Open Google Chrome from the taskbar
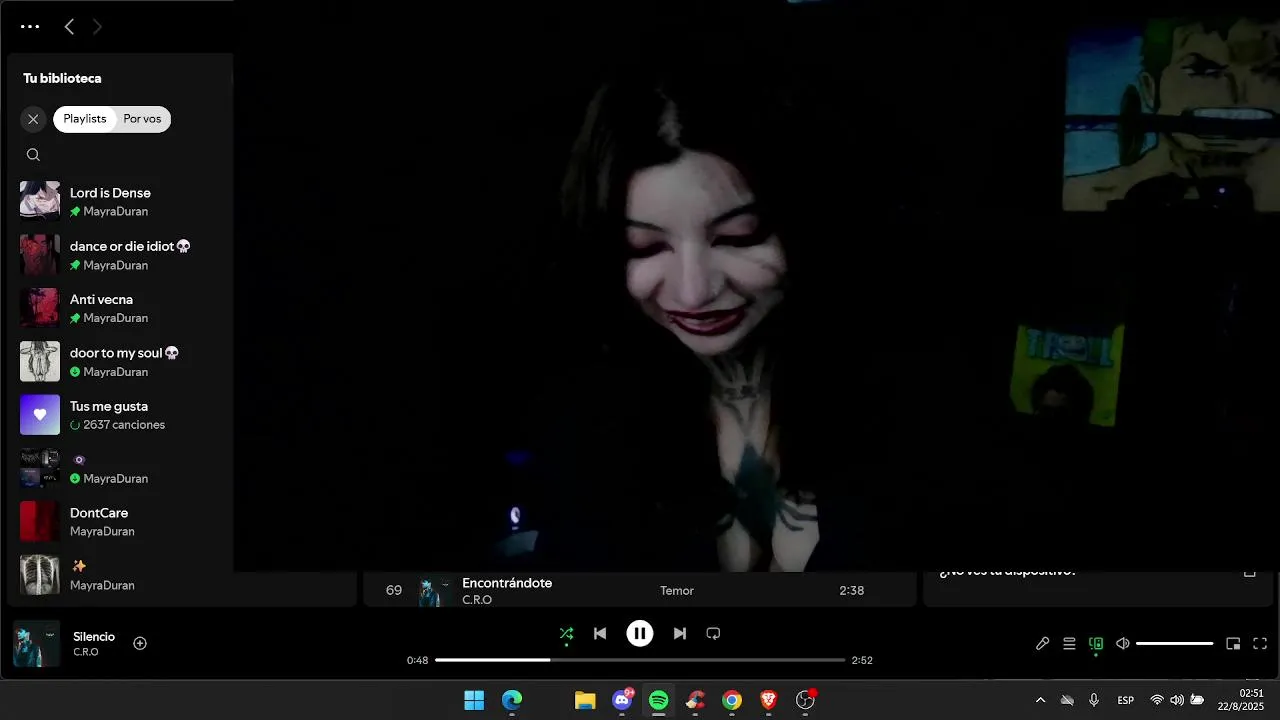Image resolution: width=1280 pixels, height=720 pixels. tap(732, 700)
